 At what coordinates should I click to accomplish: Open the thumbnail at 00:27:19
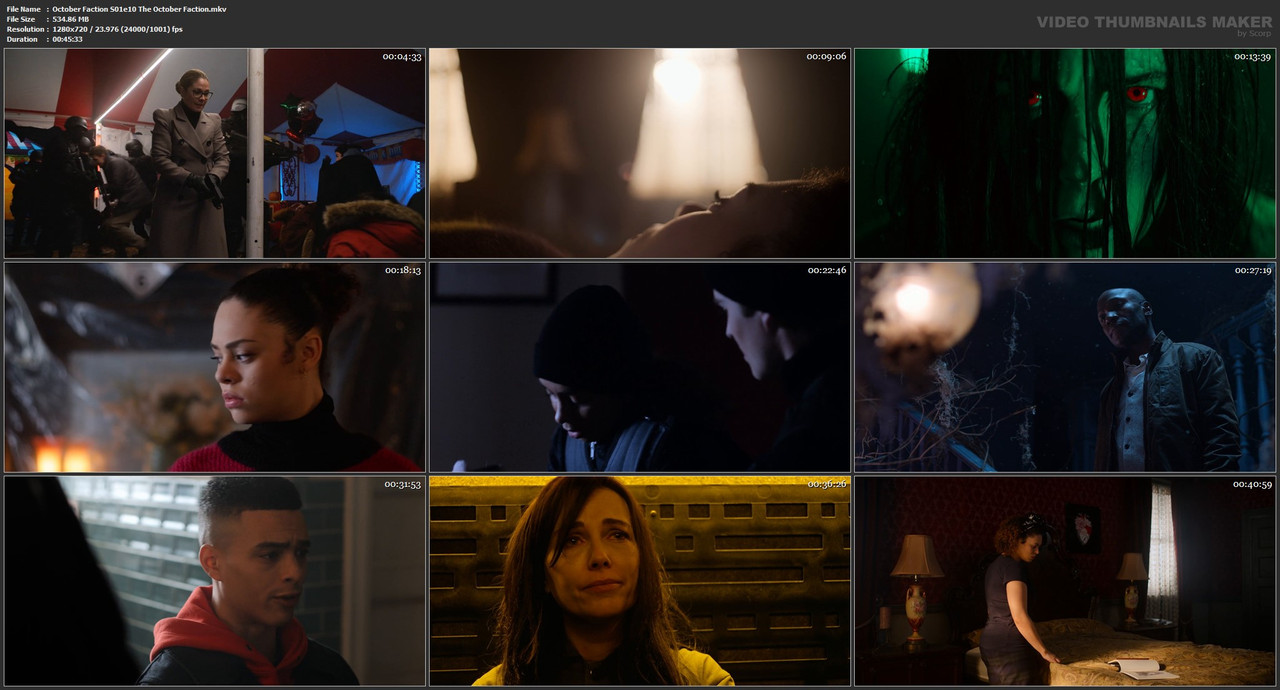(1065, 367)
